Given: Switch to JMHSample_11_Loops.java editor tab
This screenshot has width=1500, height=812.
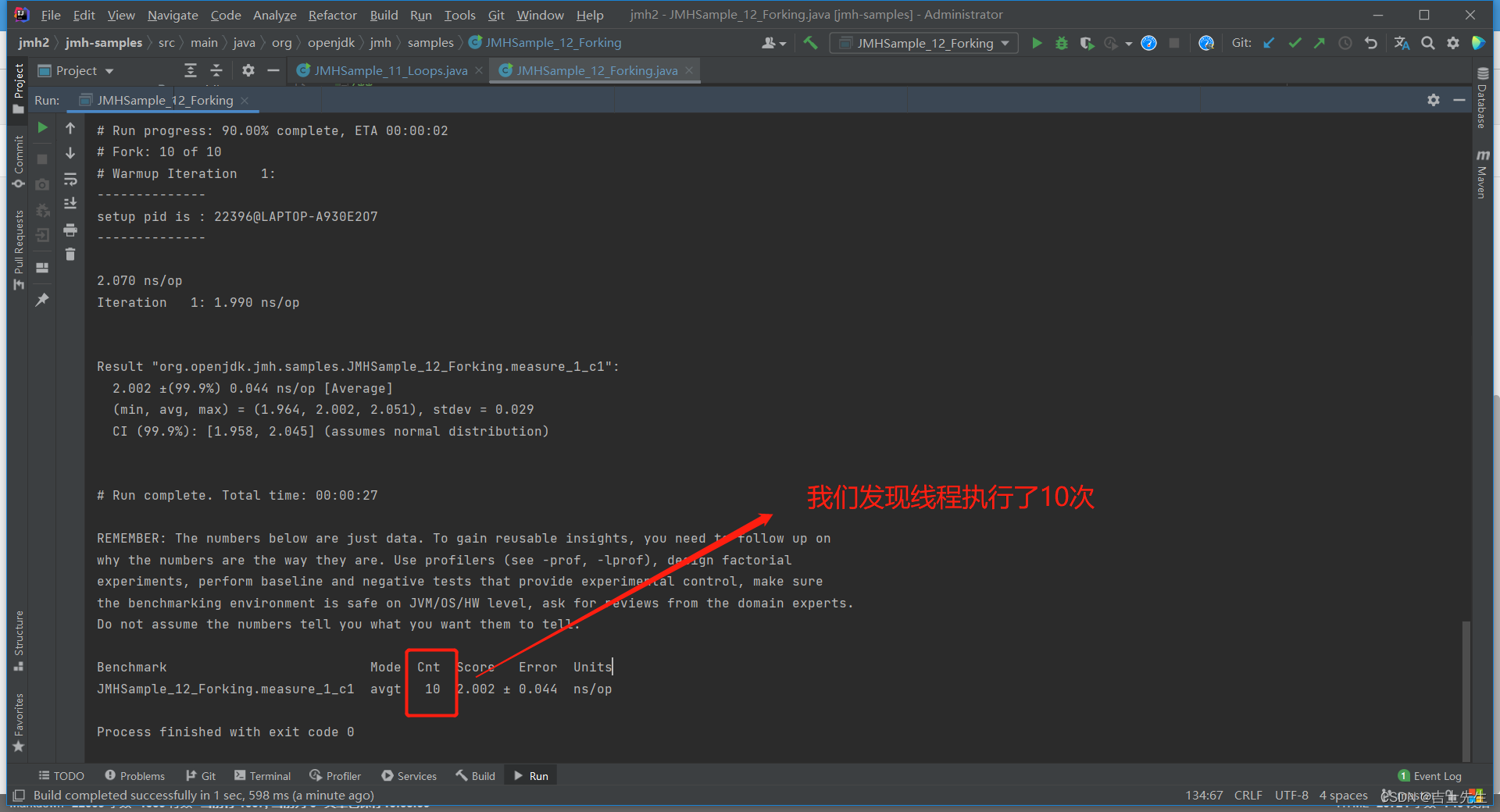Looking at the screenshot, I should (x=390, y=71).
